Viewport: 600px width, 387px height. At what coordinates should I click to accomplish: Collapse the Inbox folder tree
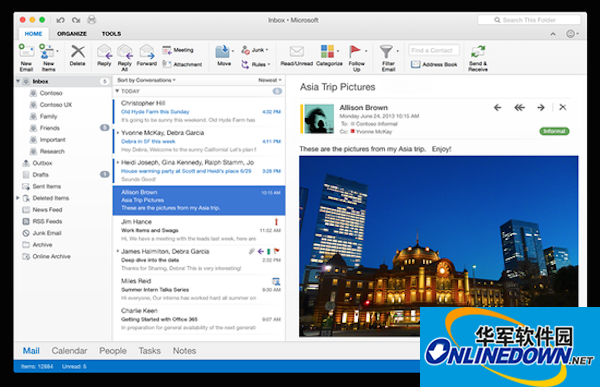[18, 81]
